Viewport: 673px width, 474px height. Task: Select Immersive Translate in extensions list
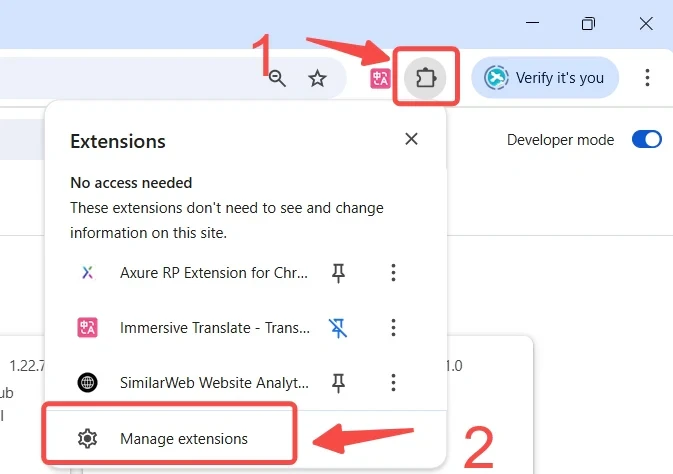click(x=214, y=327)
